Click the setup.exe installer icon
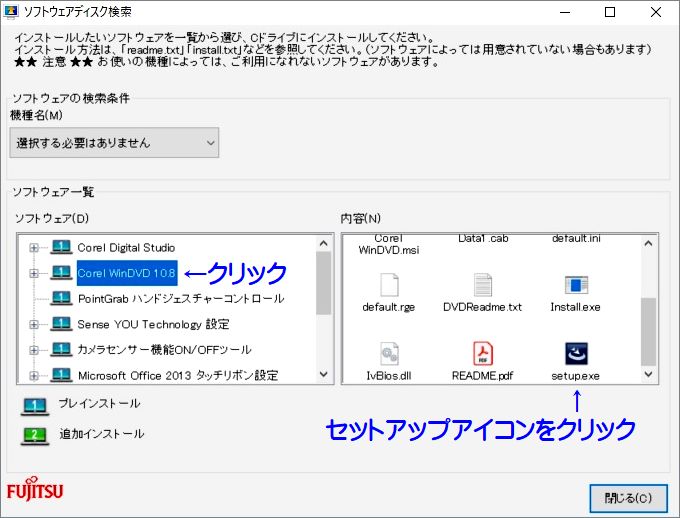 [x=576, y=353]
